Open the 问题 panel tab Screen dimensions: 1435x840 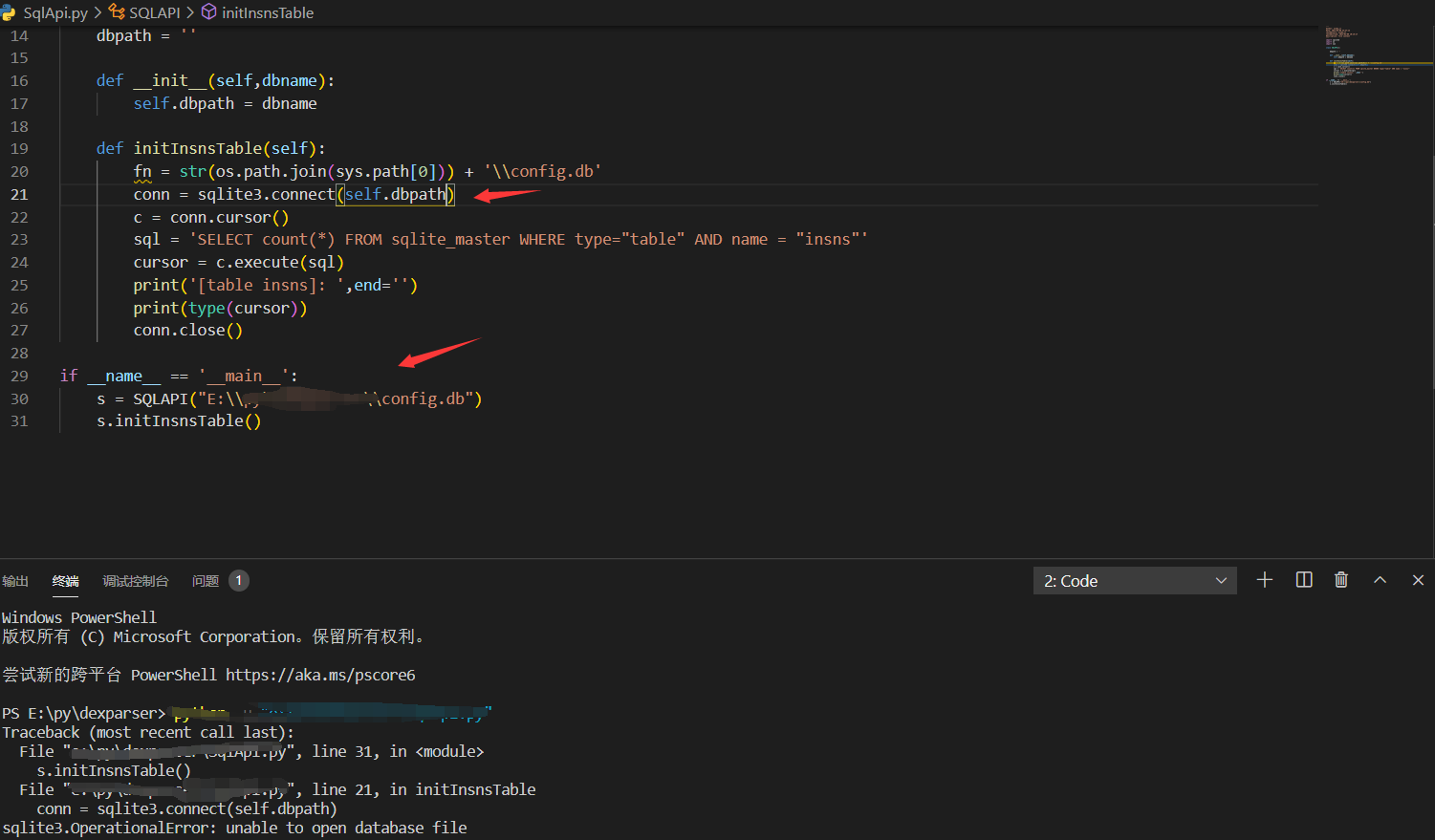click(x=204, y=581)
